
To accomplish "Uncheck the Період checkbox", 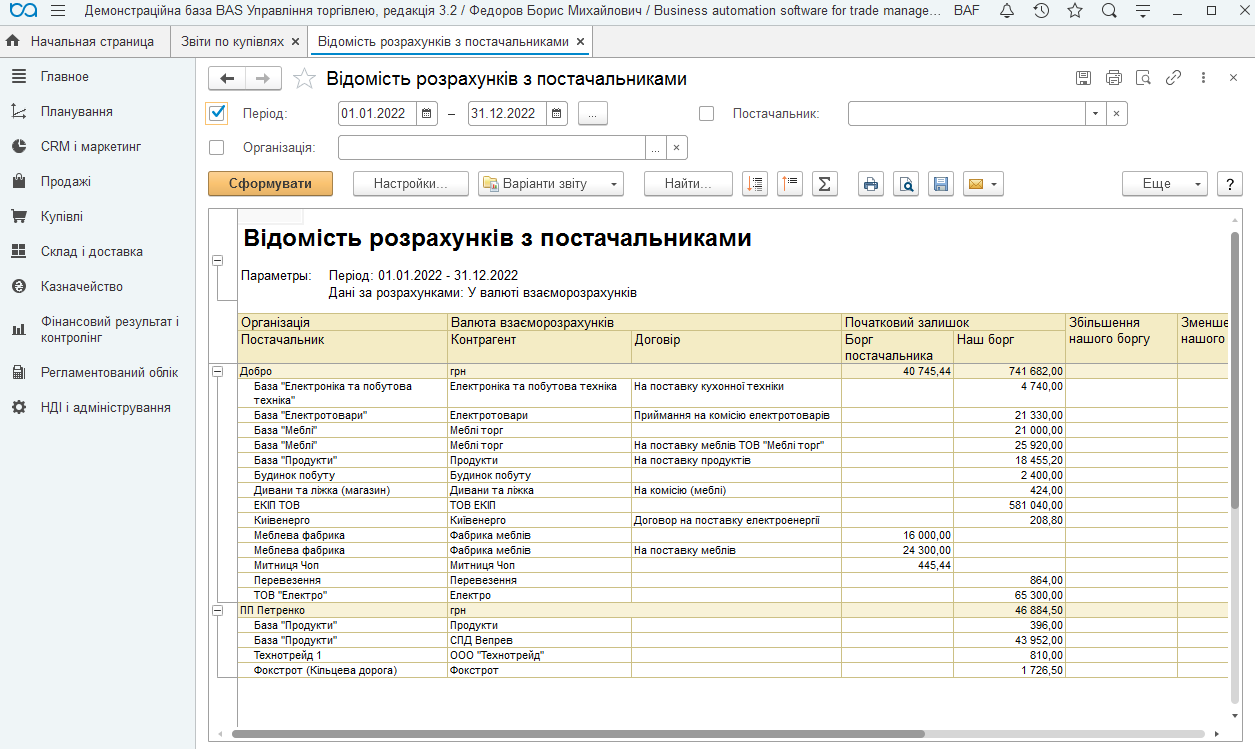I will [217, 113].
